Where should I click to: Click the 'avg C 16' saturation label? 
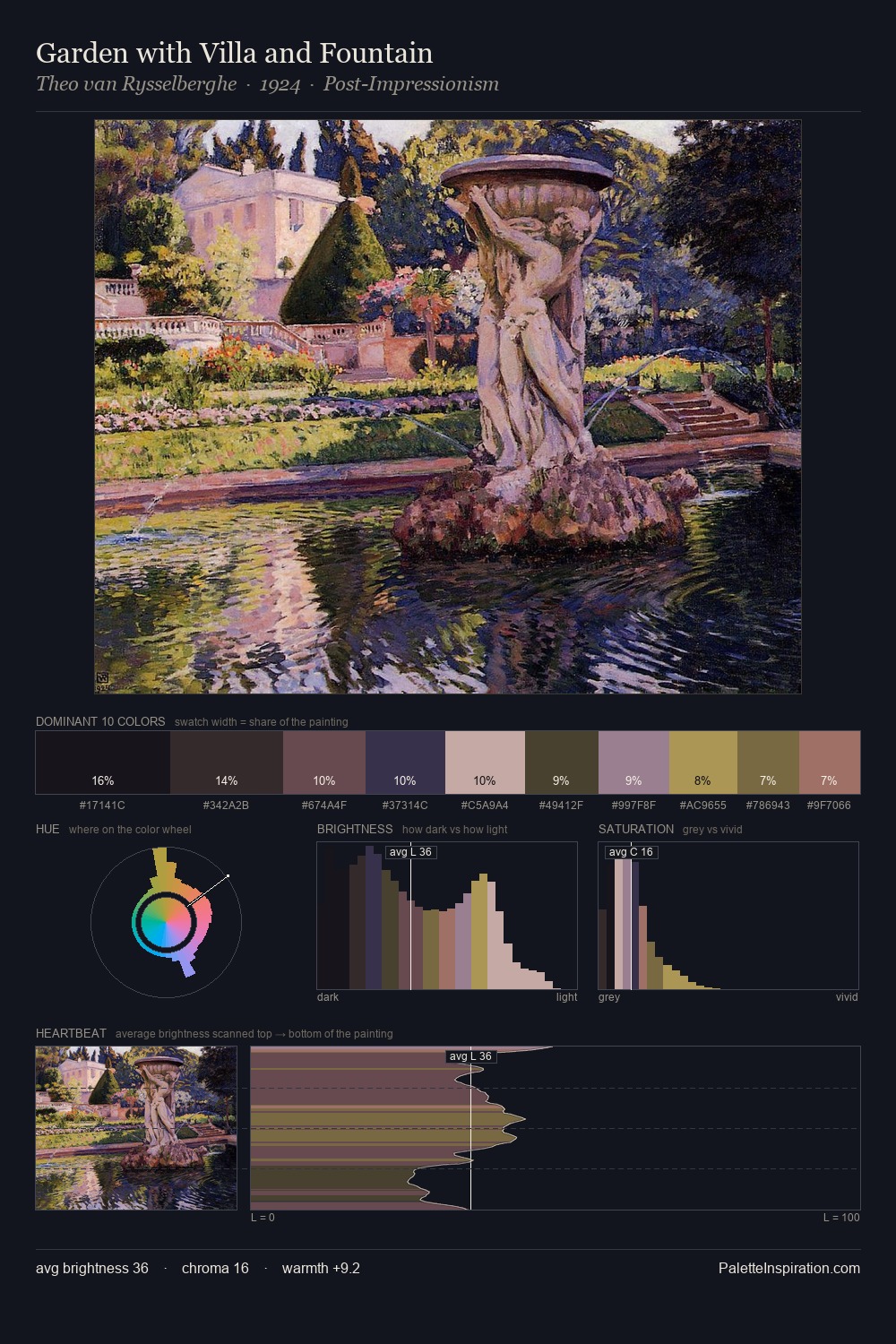coord(631,852)
